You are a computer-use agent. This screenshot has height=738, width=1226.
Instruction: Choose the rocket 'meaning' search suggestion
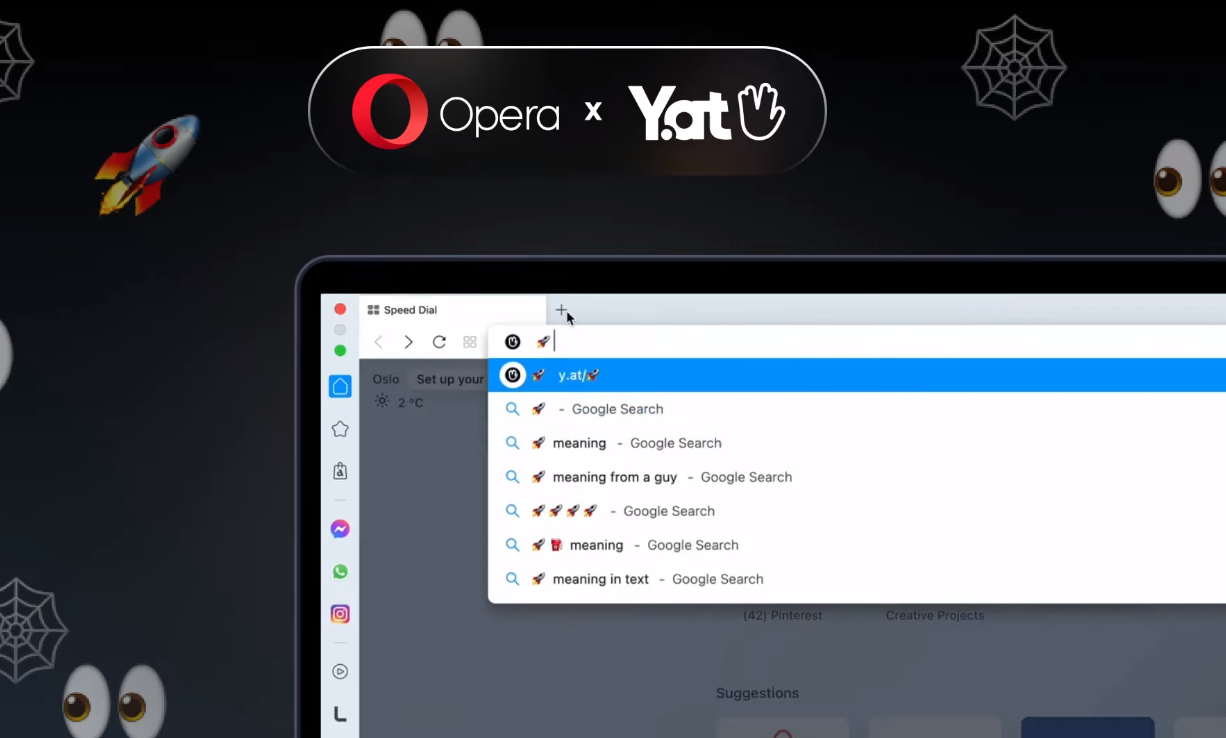pos(857,443)
